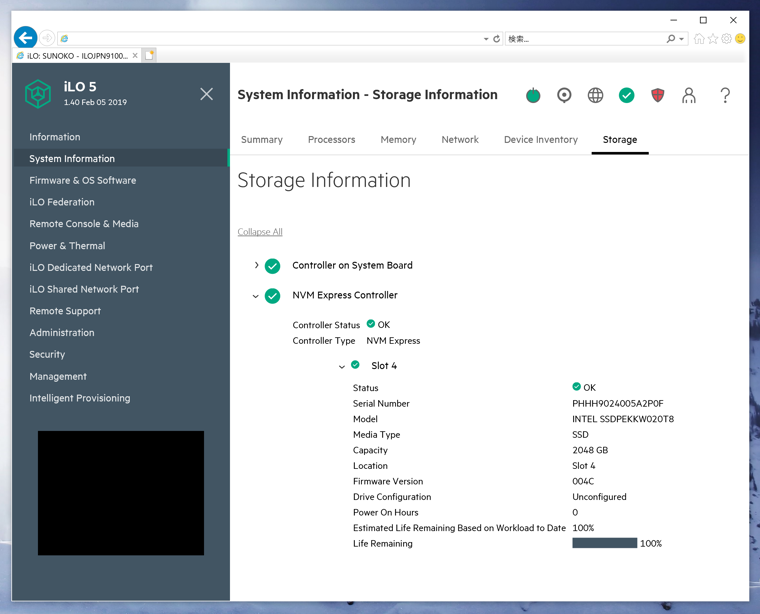Open Intelligent Provisioning in the sidebar

tap(79, 398)
